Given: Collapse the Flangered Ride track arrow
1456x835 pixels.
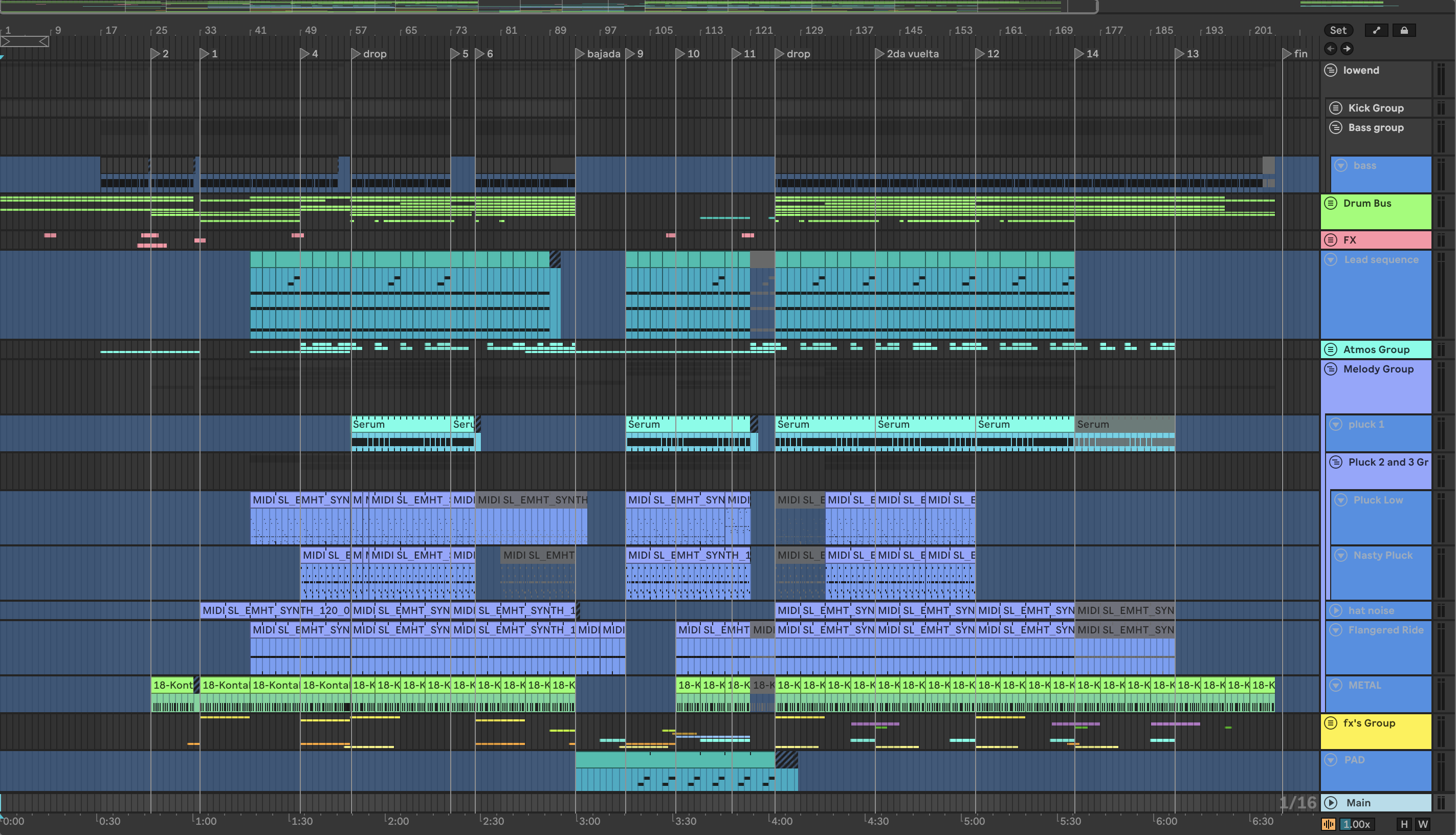Looking at the screenshot, I should 1336,630.
